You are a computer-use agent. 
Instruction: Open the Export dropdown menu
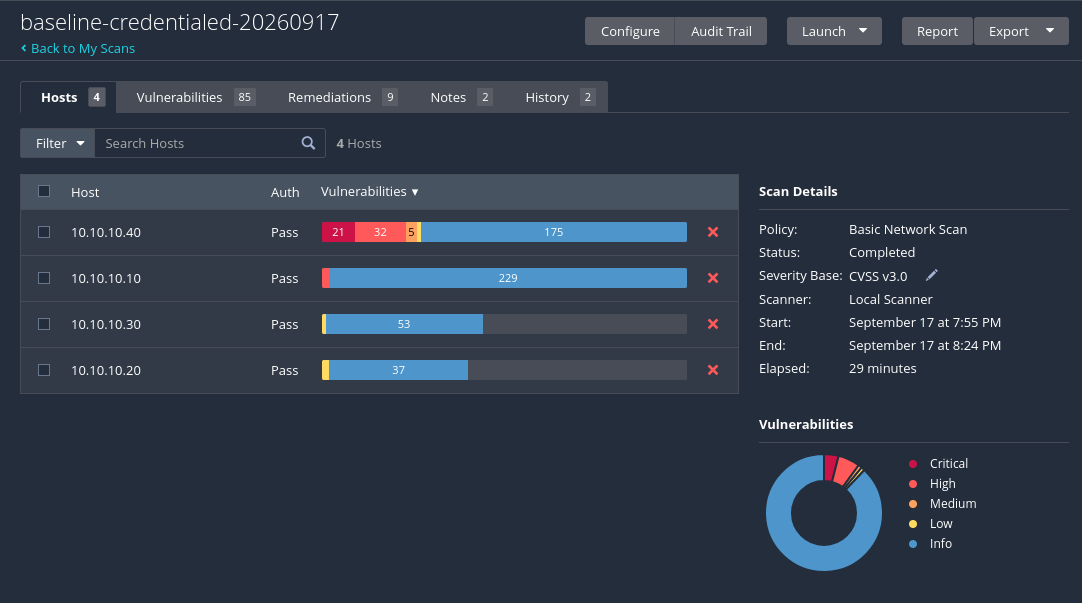pos(1021,31)
